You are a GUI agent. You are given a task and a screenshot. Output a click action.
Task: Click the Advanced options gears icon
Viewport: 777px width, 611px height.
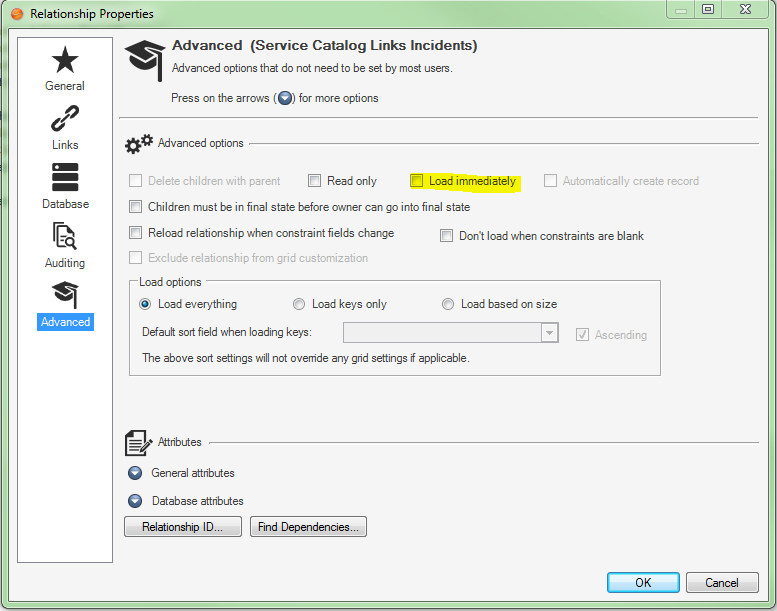point(138,144)
